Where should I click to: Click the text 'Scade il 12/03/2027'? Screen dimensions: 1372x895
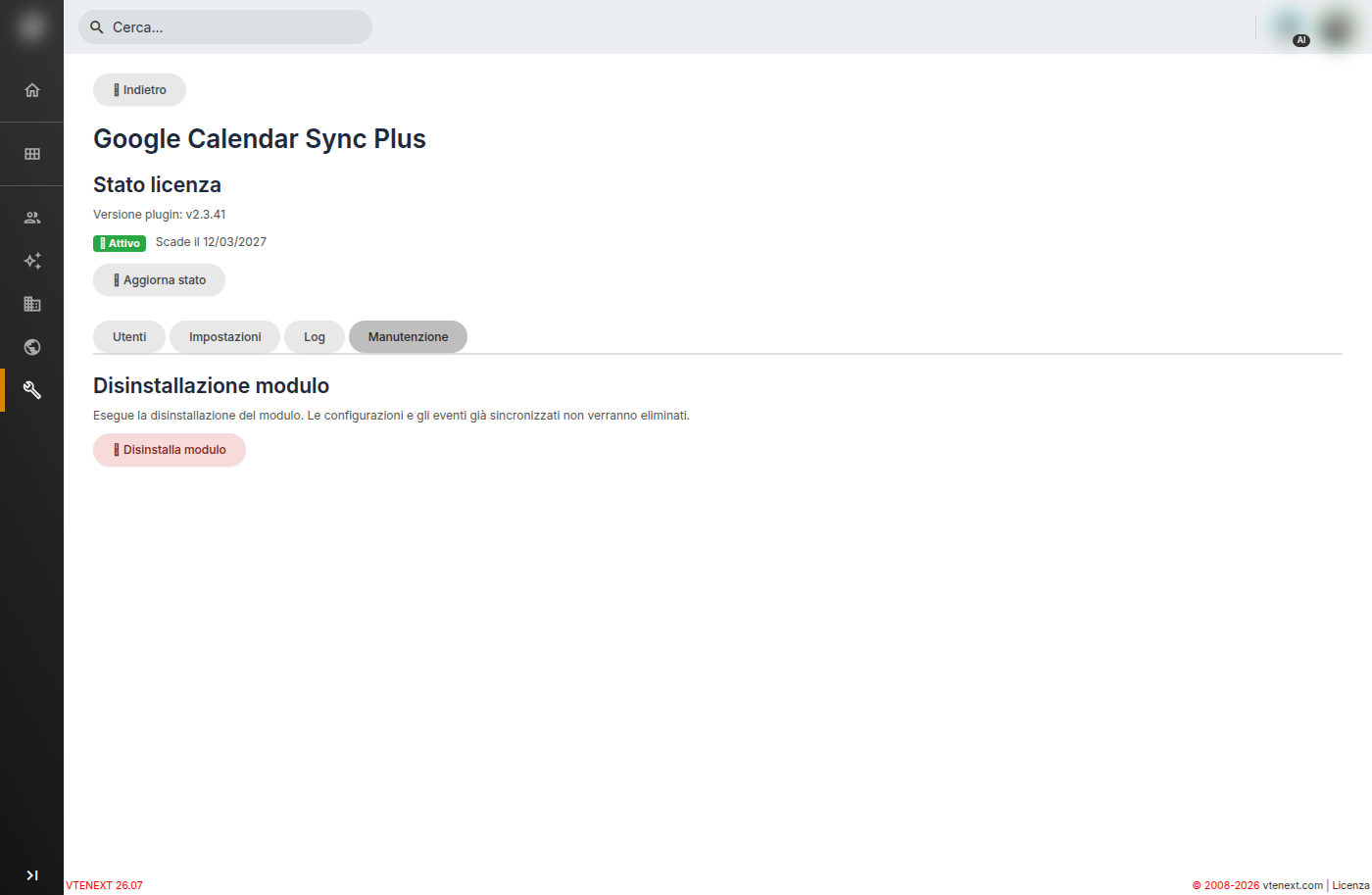click(211, 242)
